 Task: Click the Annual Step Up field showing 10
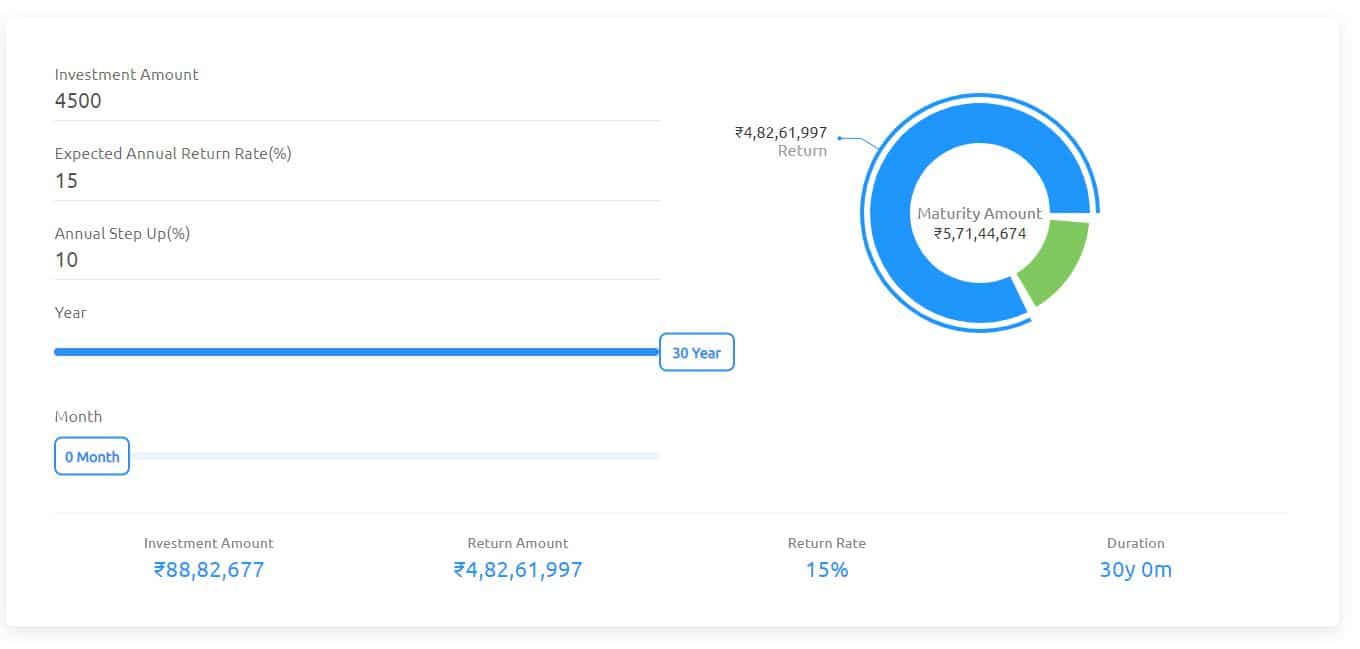pyautogui.click(x=357, y=260)
